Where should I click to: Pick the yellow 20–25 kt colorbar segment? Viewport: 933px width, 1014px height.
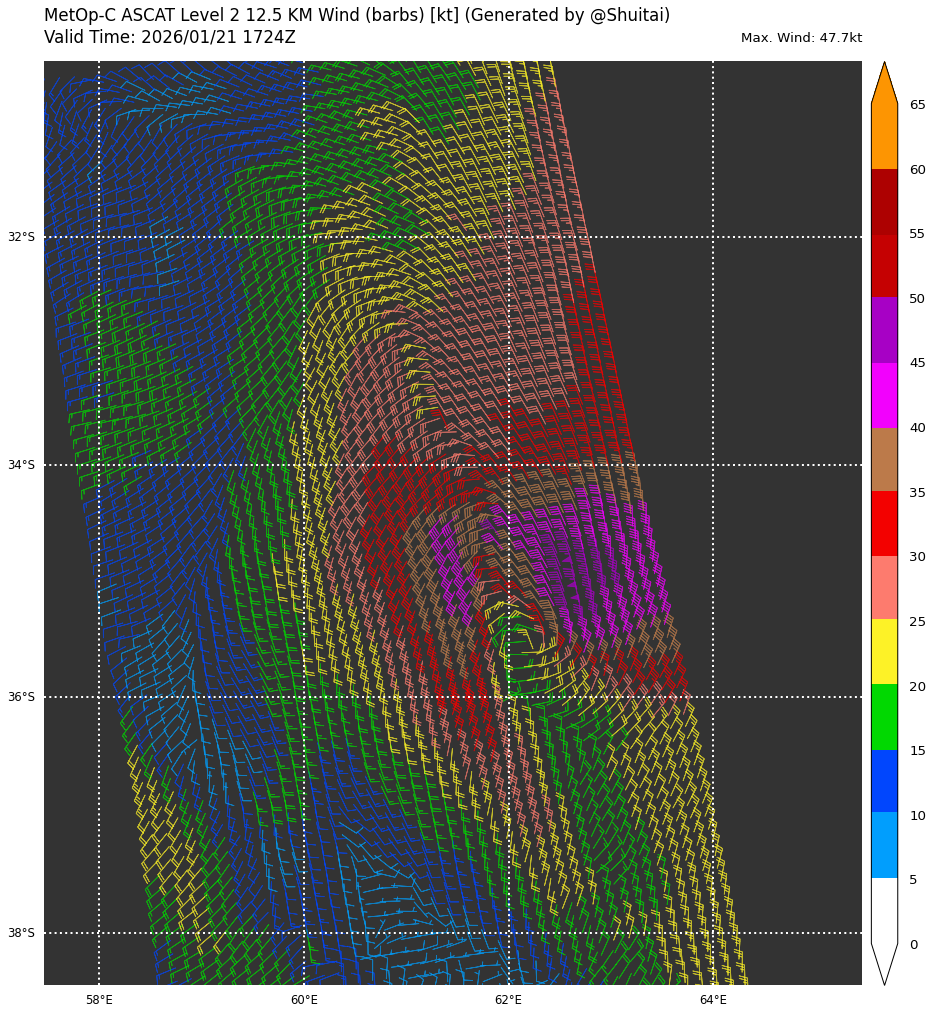pyautogui.click(x=884, y=652)
